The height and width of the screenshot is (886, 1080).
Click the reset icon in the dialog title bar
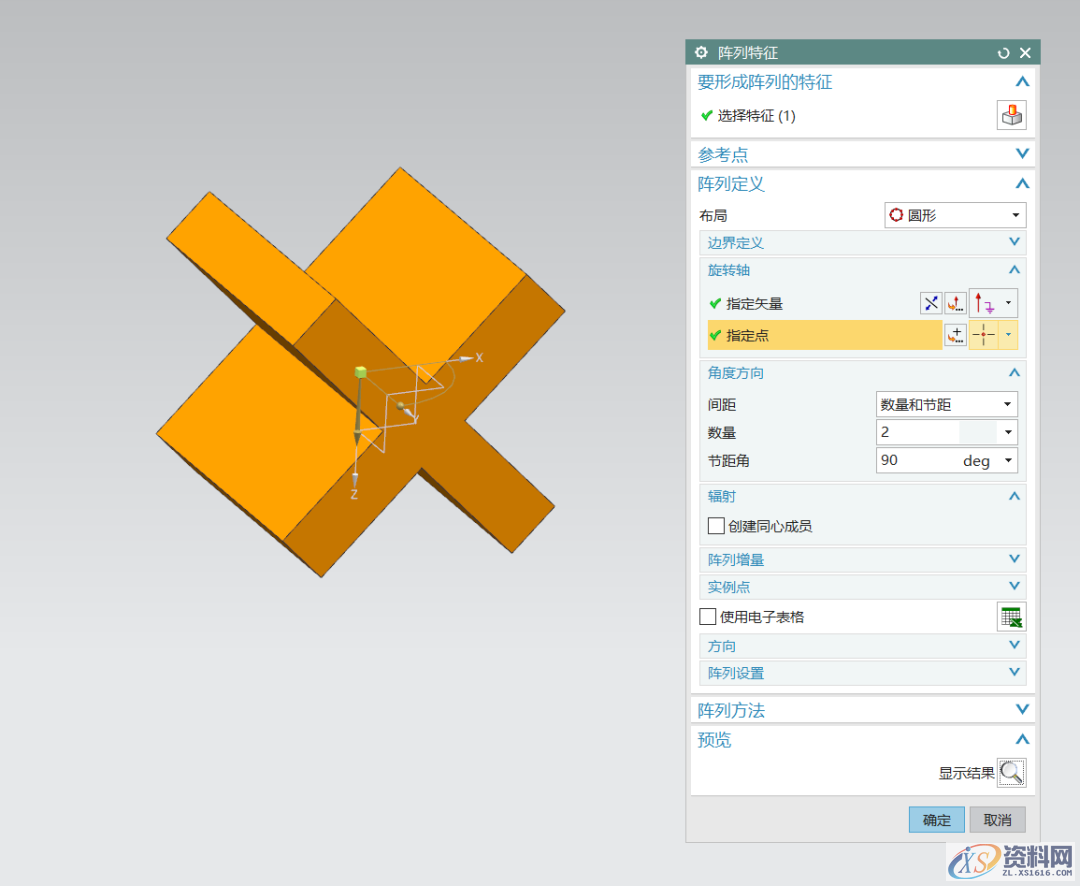coord(1003,53)
